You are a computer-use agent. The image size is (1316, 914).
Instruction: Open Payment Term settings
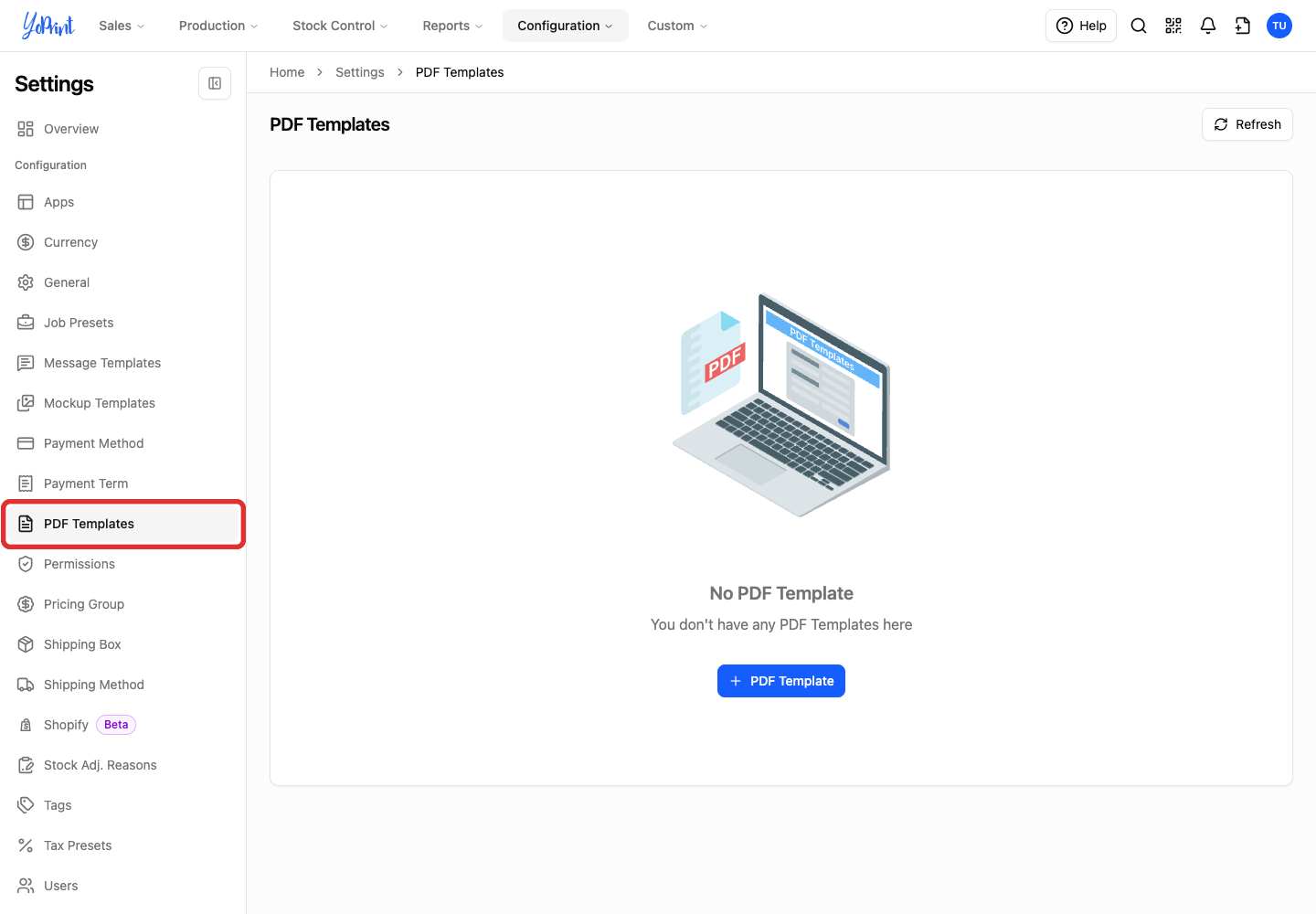coord(123,484)
